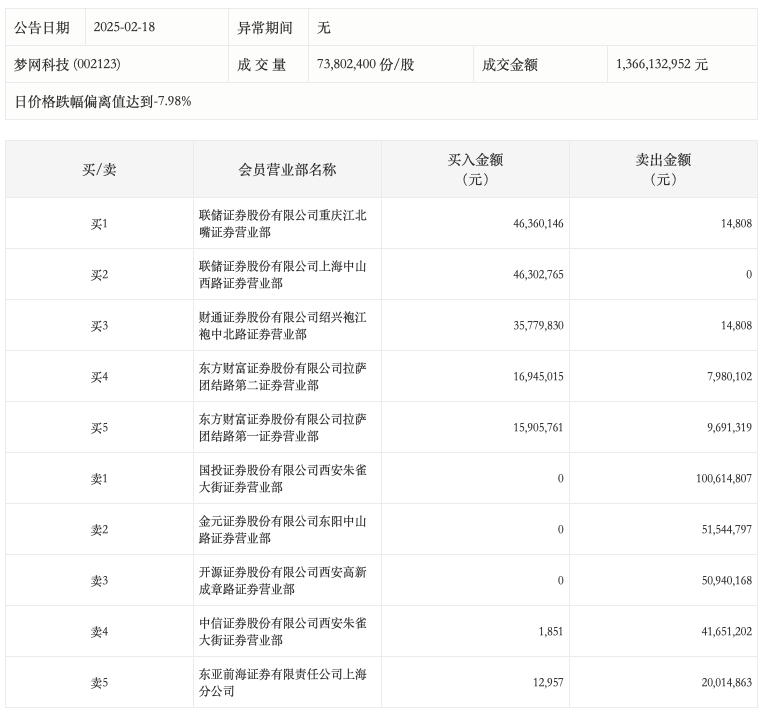764x712 pixels.
Task: Click the 卖出金额 column header
Action: [663, 169]
